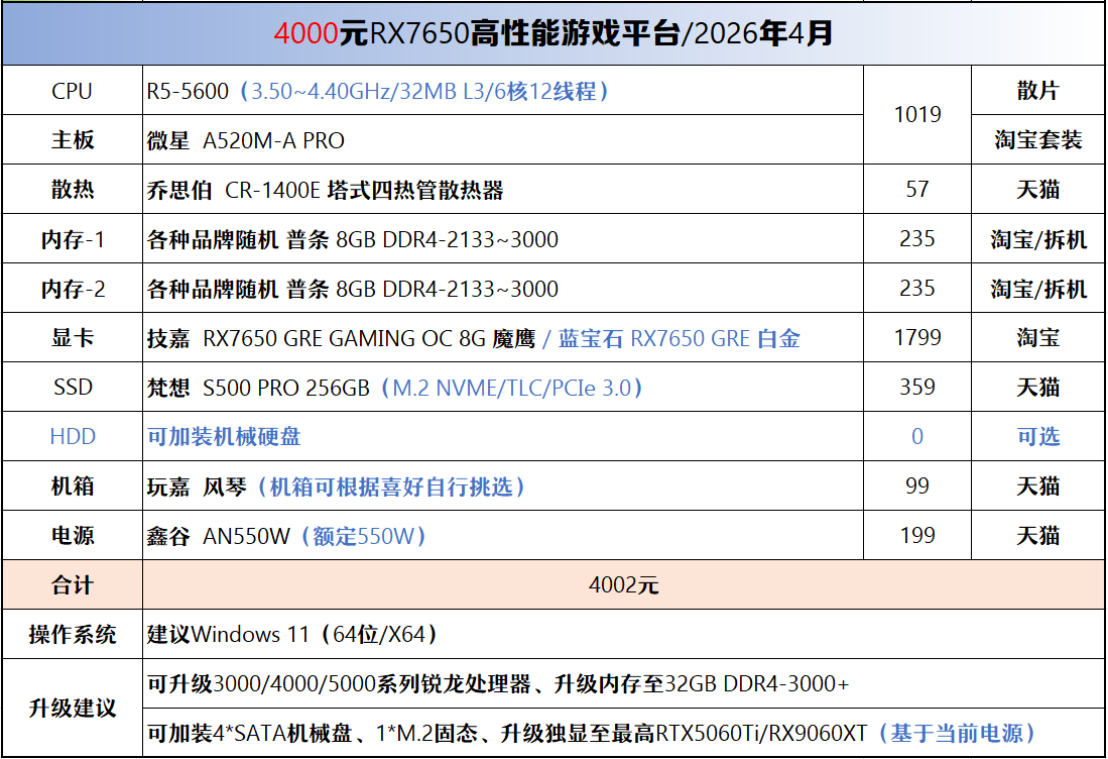Select the price cell 1019

coord(917,114)
